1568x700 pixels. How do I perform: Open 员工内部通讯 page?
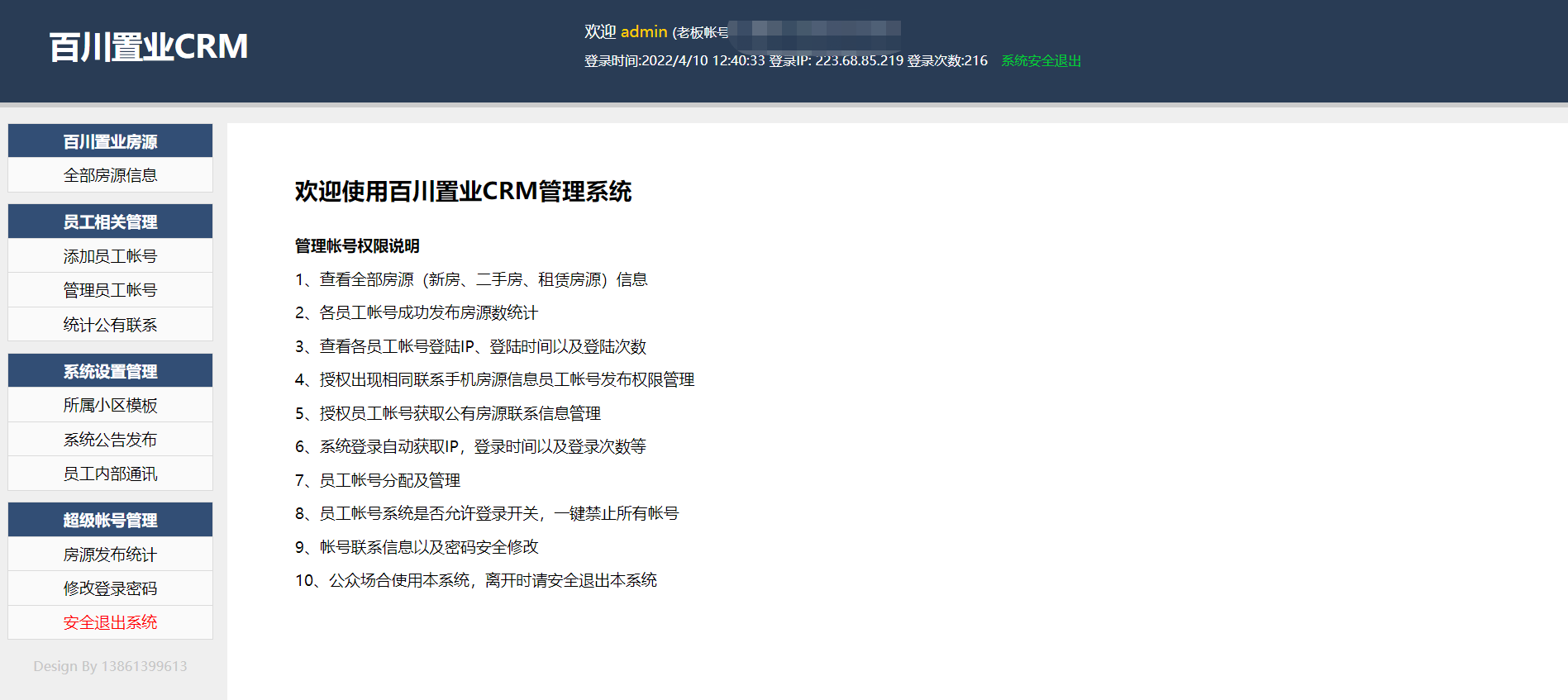pos(110,474)
